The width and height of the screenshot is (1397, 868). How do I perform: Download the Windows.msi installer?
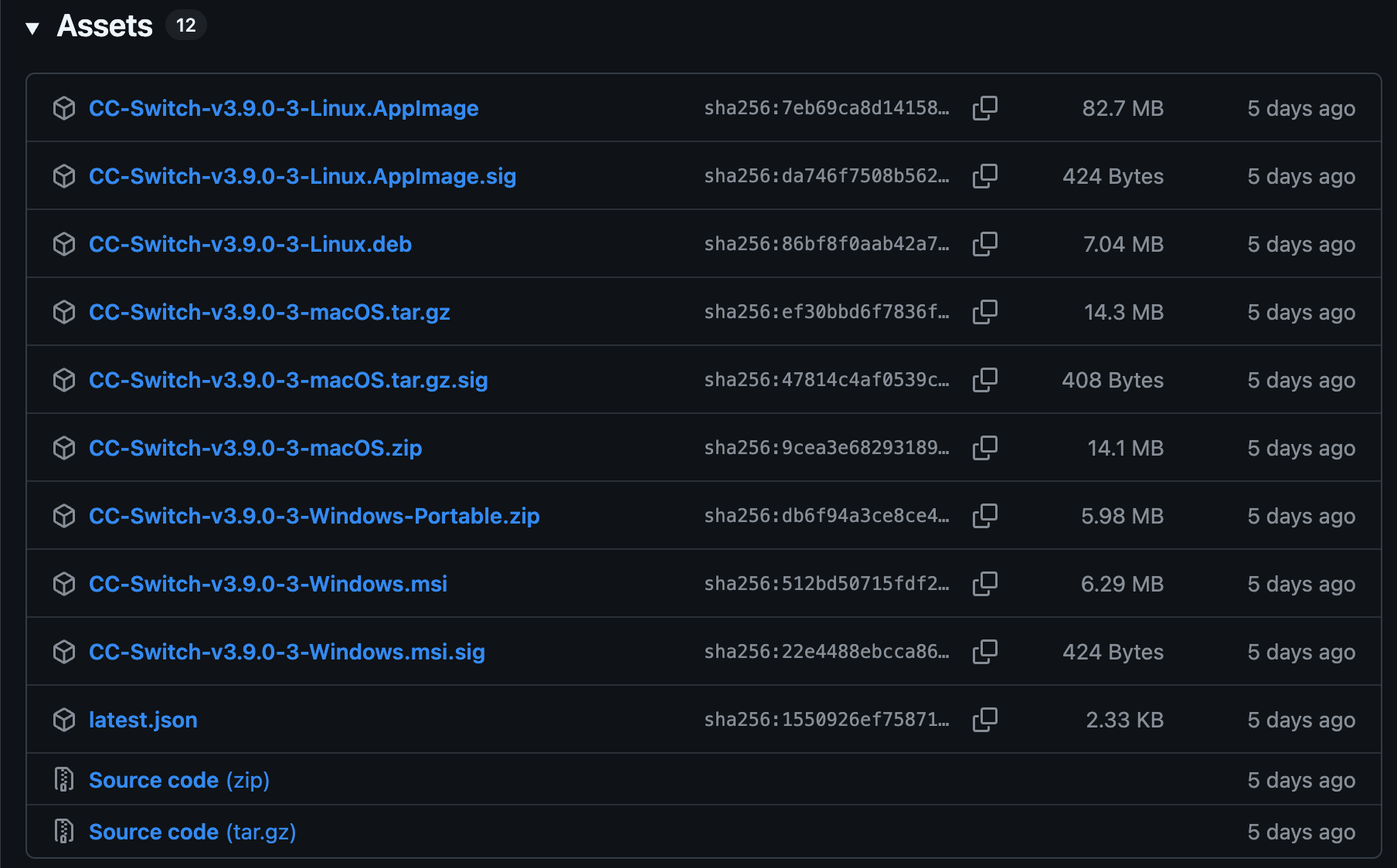(267, 584)
